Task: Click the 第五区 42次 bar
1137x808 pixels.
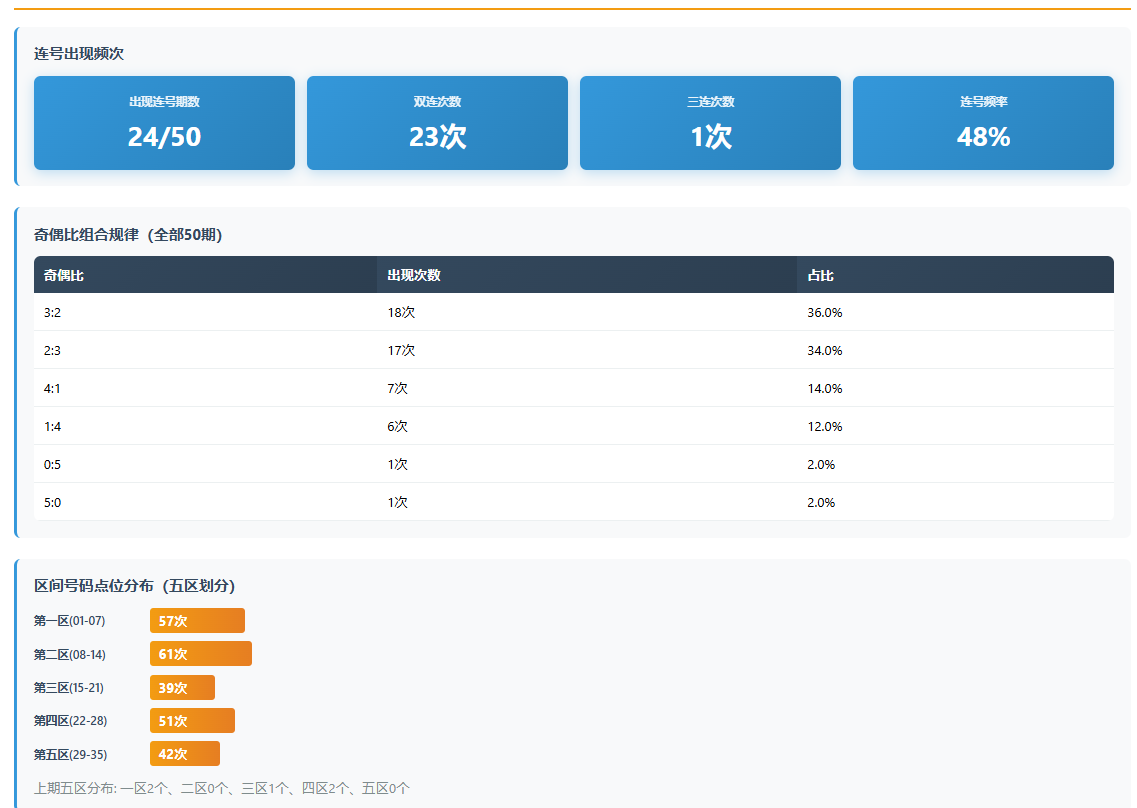Action: [x=185, y=754]
